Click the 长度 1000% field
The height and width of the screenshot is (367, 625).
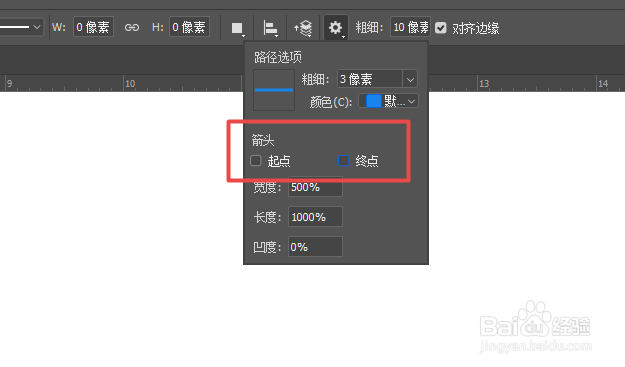[315, 217]
